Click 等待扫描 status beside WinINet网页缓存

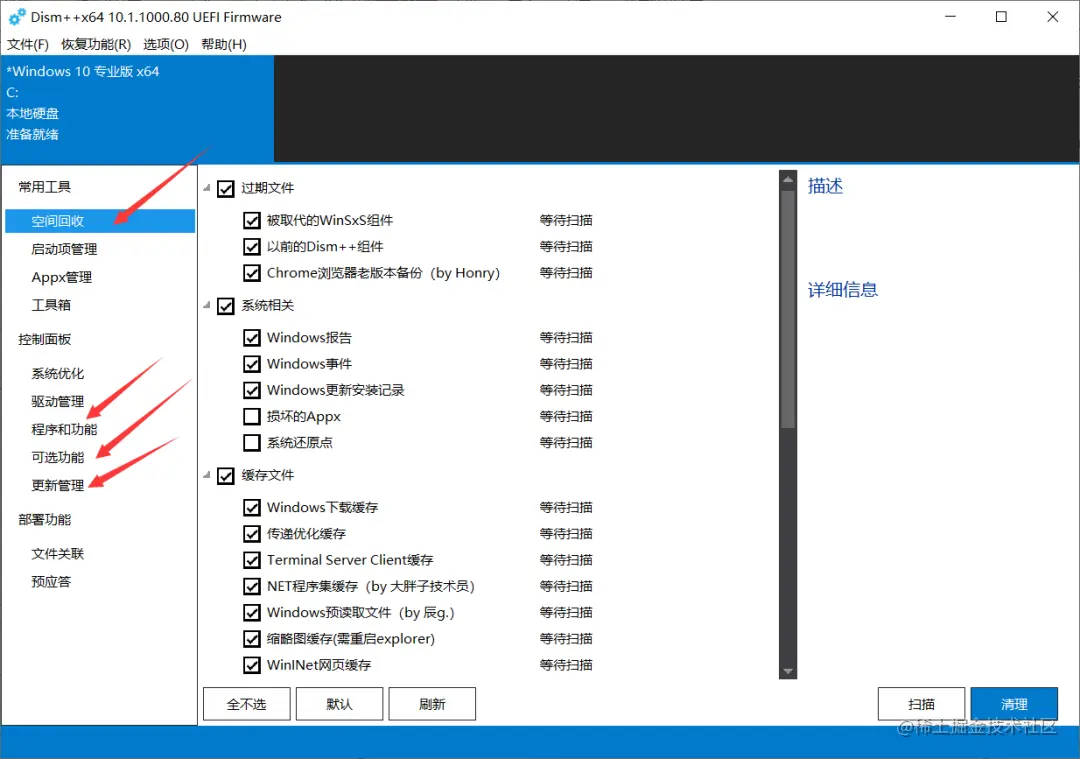[566, 665]
